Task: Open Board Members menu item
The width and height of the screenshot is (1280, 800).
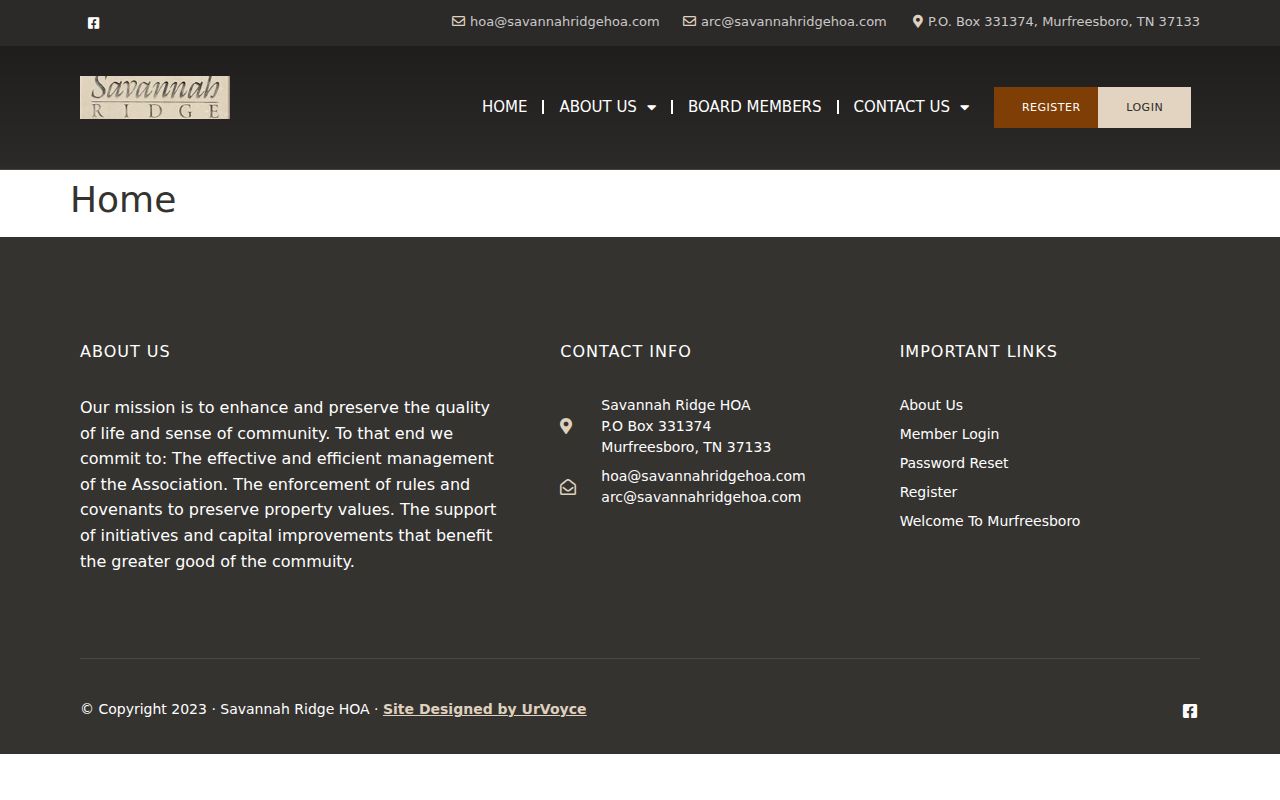Action: [x=754, y=107]
